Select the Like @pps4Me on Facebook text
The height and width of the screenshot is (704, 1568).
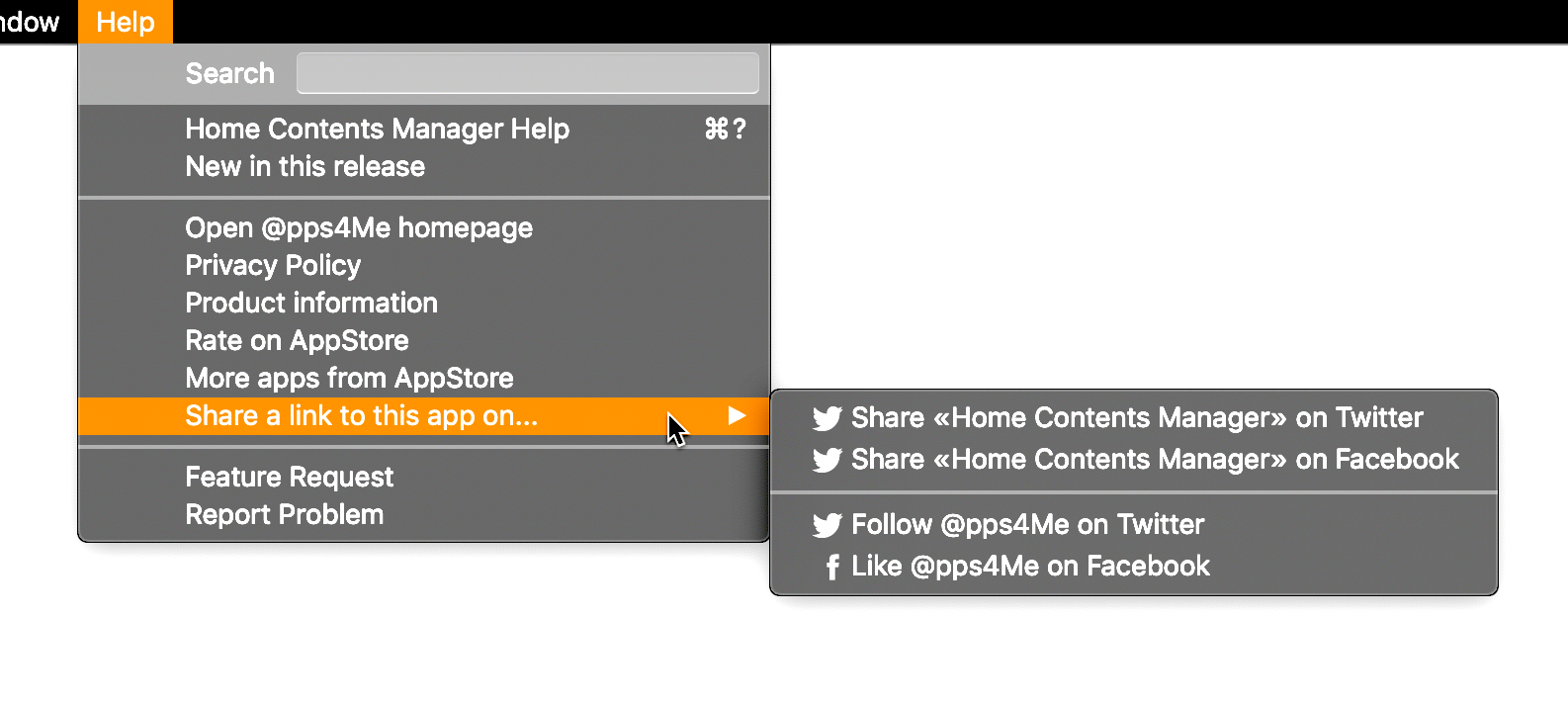click(1030, 567)
